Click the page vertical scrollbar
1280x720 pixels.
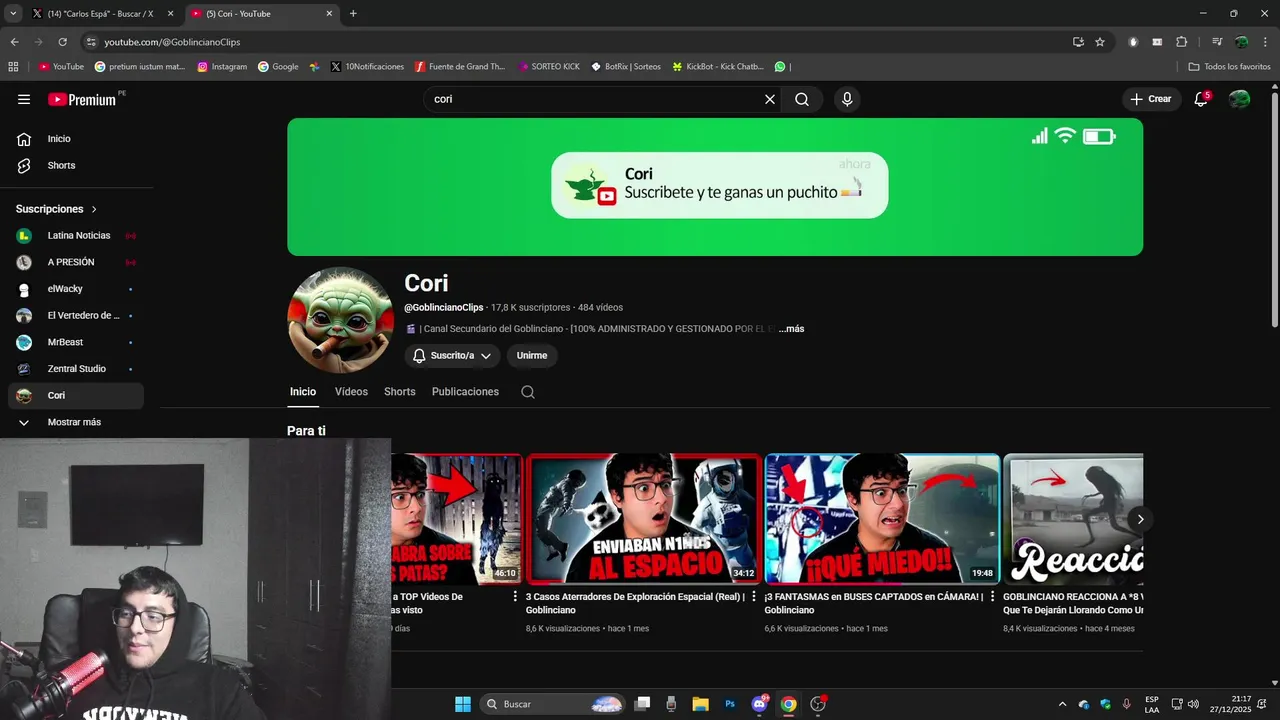1274,208
